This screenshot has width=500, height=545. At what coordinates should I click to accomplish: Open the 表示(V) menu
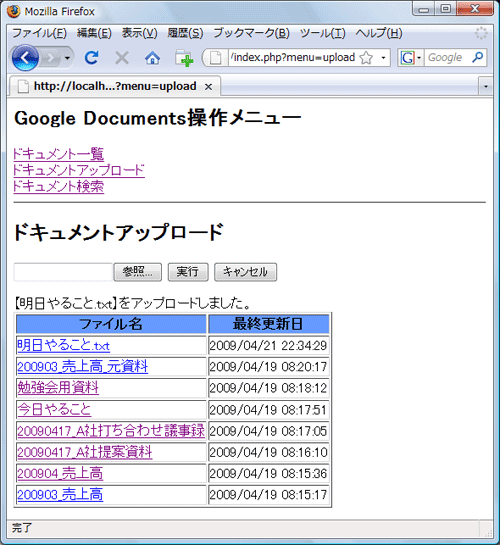[139, 33]
